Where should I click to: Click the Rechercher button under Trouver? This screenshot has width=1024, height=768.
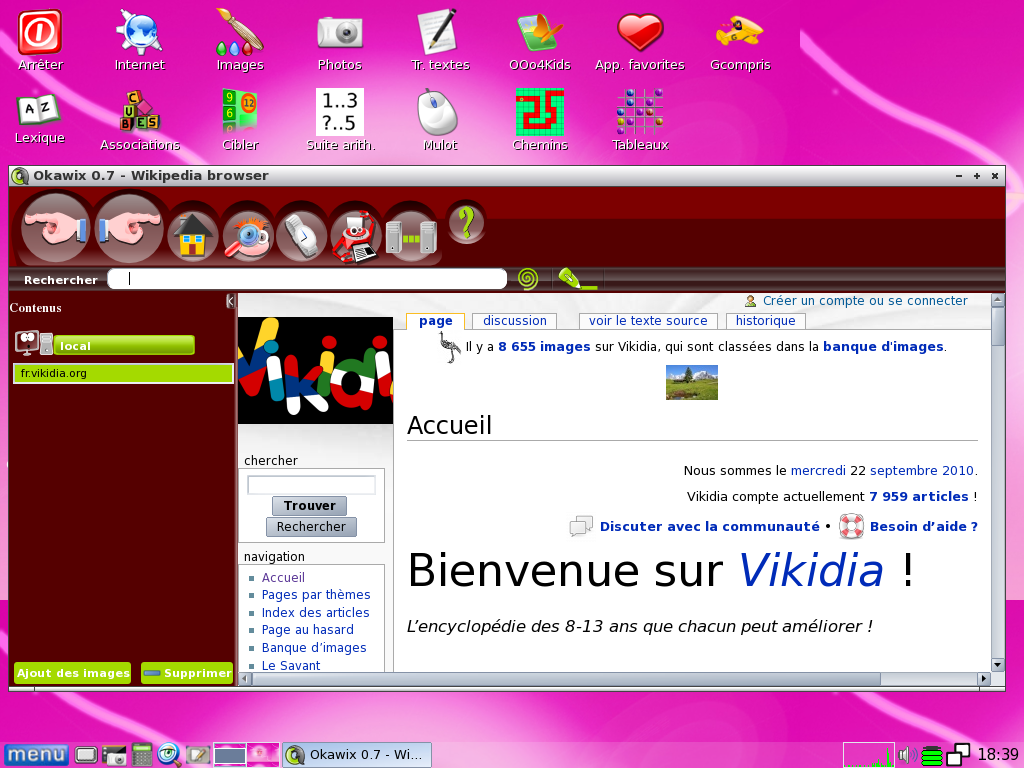point(311,526)
